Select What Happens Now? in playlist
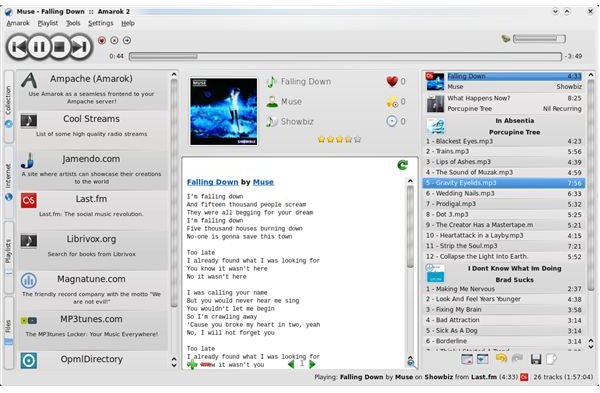 click(x=504, y=104)
